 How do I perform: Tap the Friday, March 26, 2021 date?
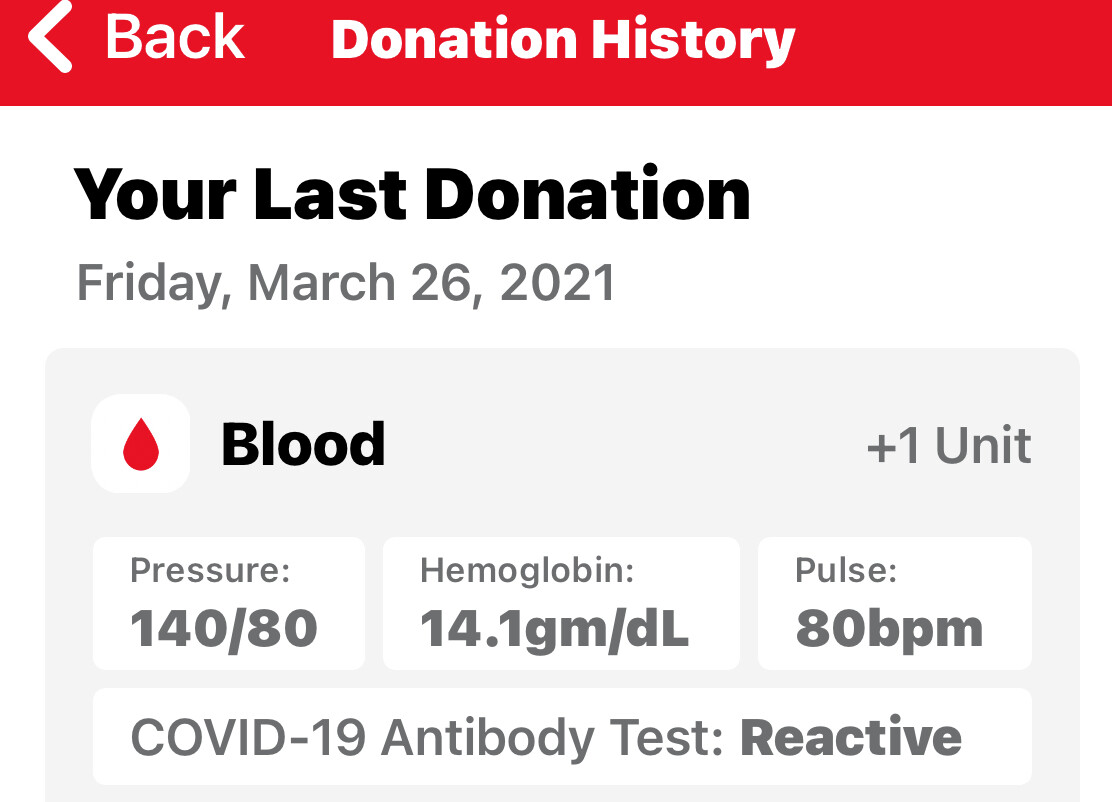tap(346, 283)
